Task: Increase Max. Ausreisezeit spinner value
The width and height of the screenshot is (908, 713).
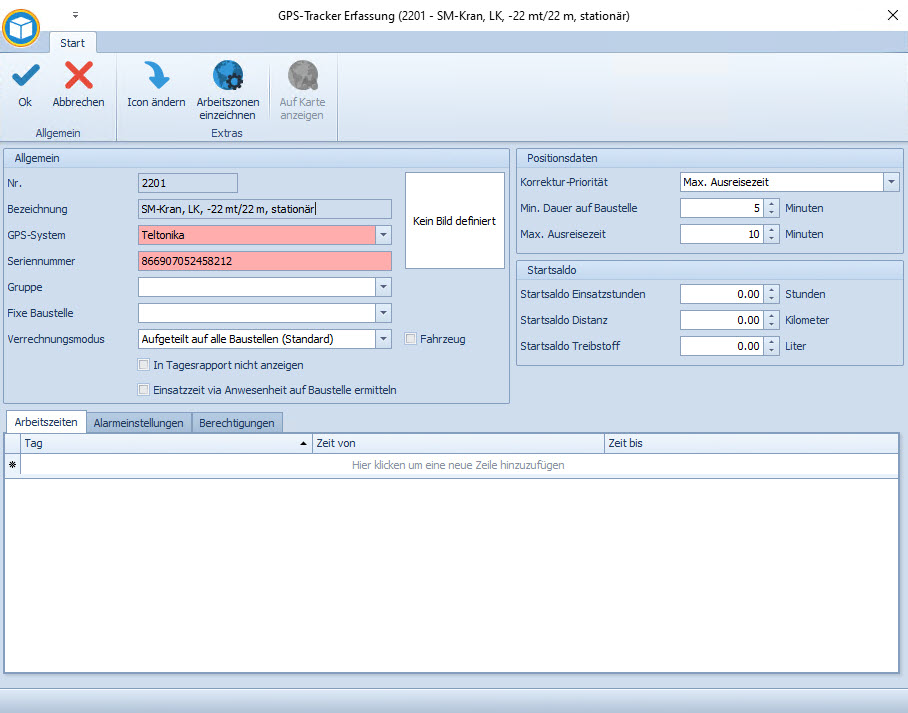Action: (x=771, y=229)
